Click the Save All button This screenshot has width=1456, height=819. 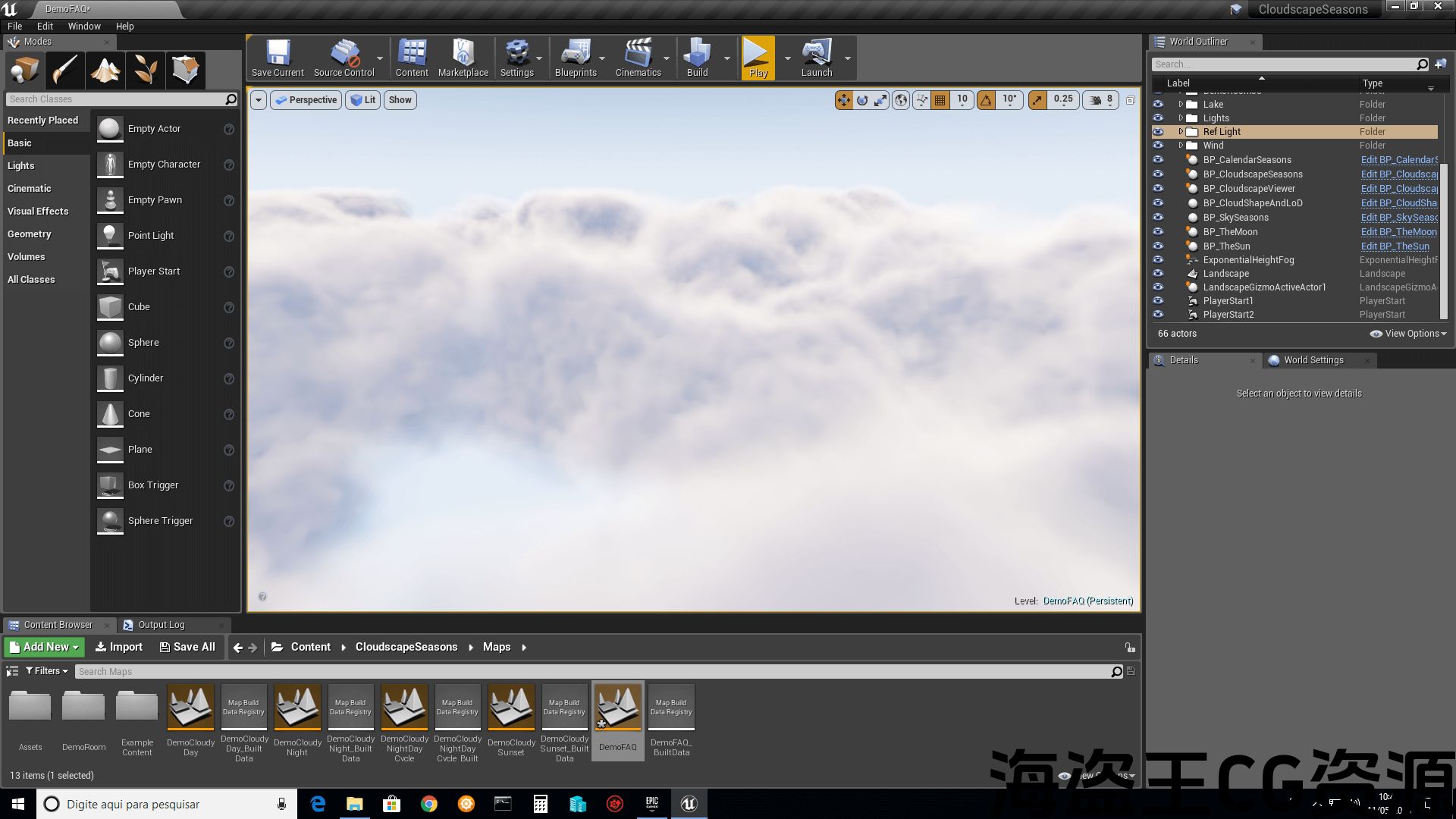(x=187, y=647)
